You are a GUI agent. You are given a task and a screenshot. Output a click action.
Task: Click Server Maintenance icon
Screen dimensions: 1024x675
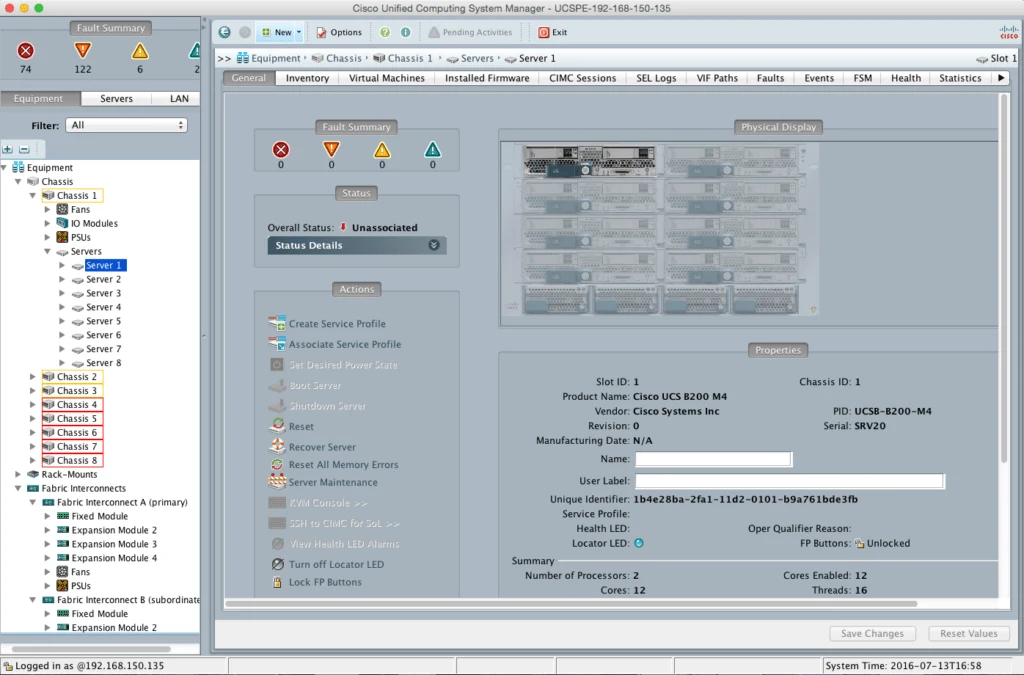click(277, 482)
